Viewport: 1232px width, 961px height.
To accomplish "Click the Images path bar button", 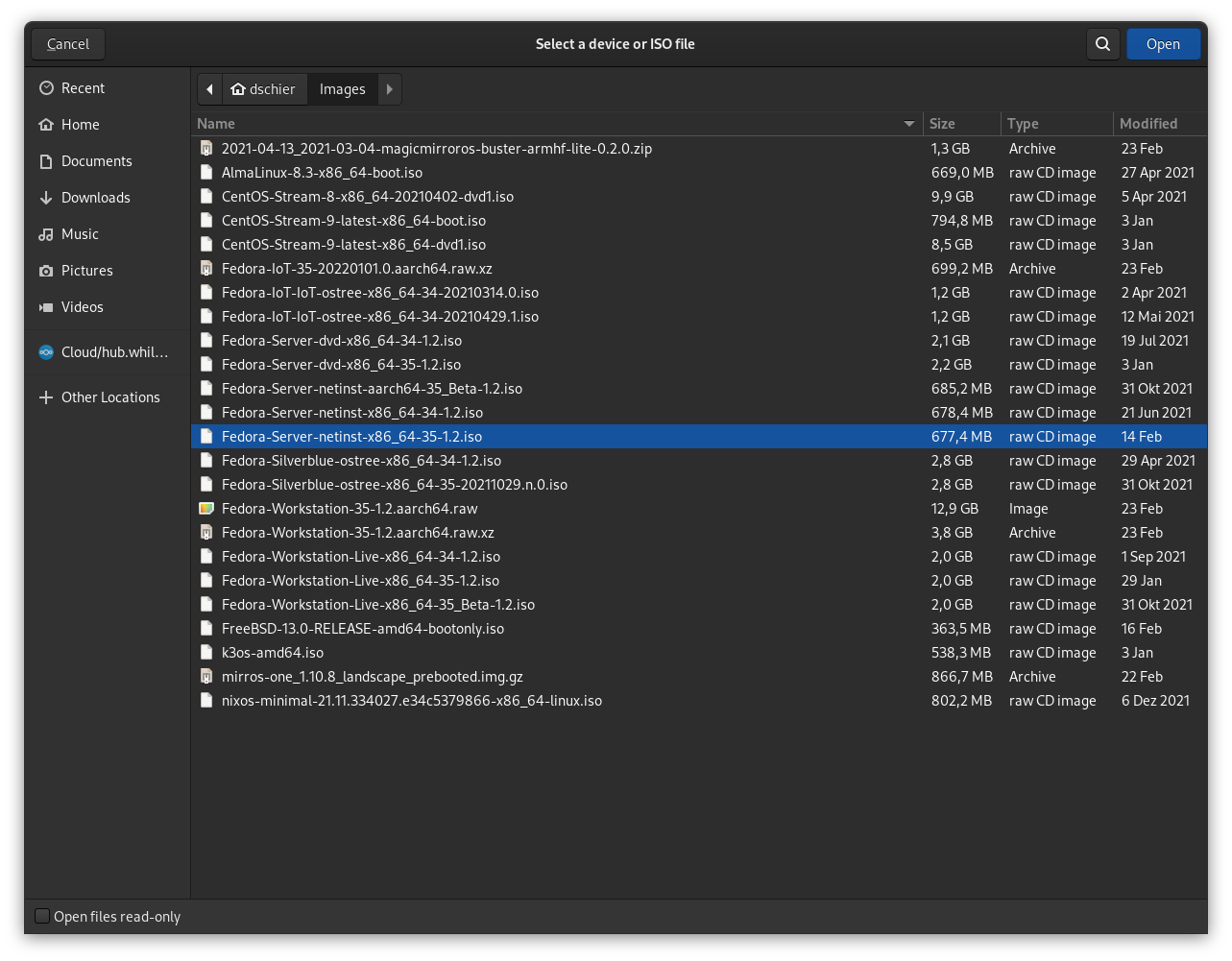I will [x=343, y=89].
